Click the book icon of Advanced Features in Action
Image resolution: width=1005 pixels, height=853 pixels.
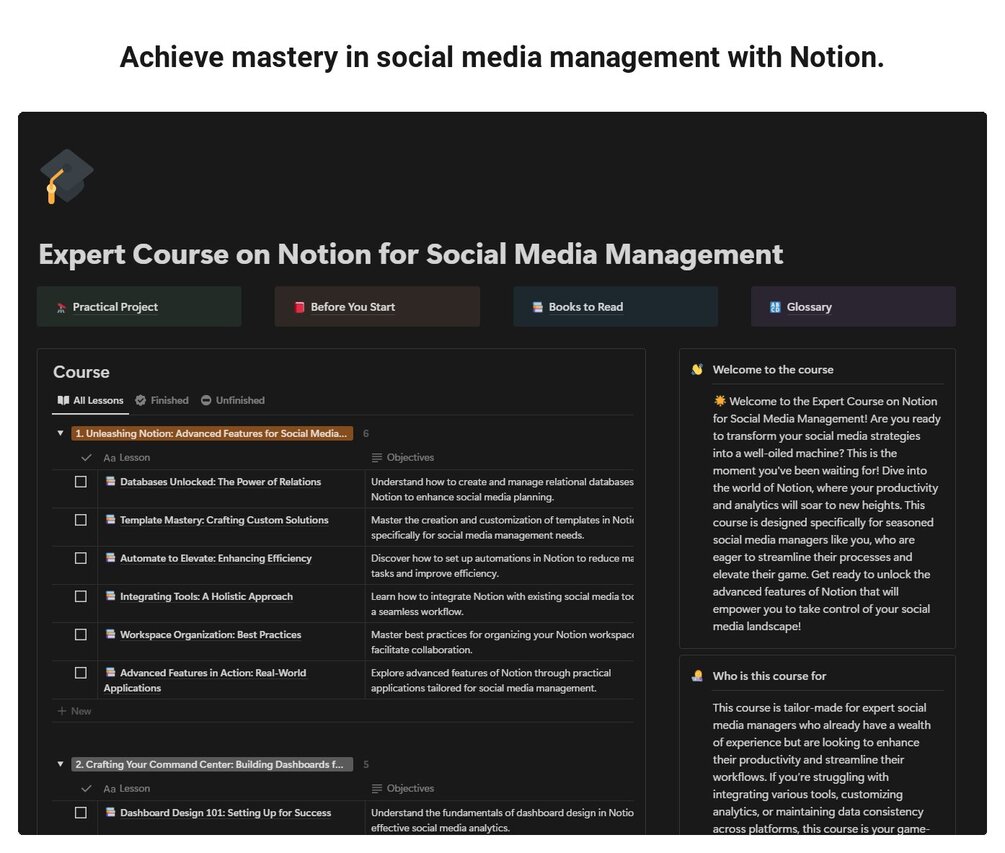pos(111,672)
